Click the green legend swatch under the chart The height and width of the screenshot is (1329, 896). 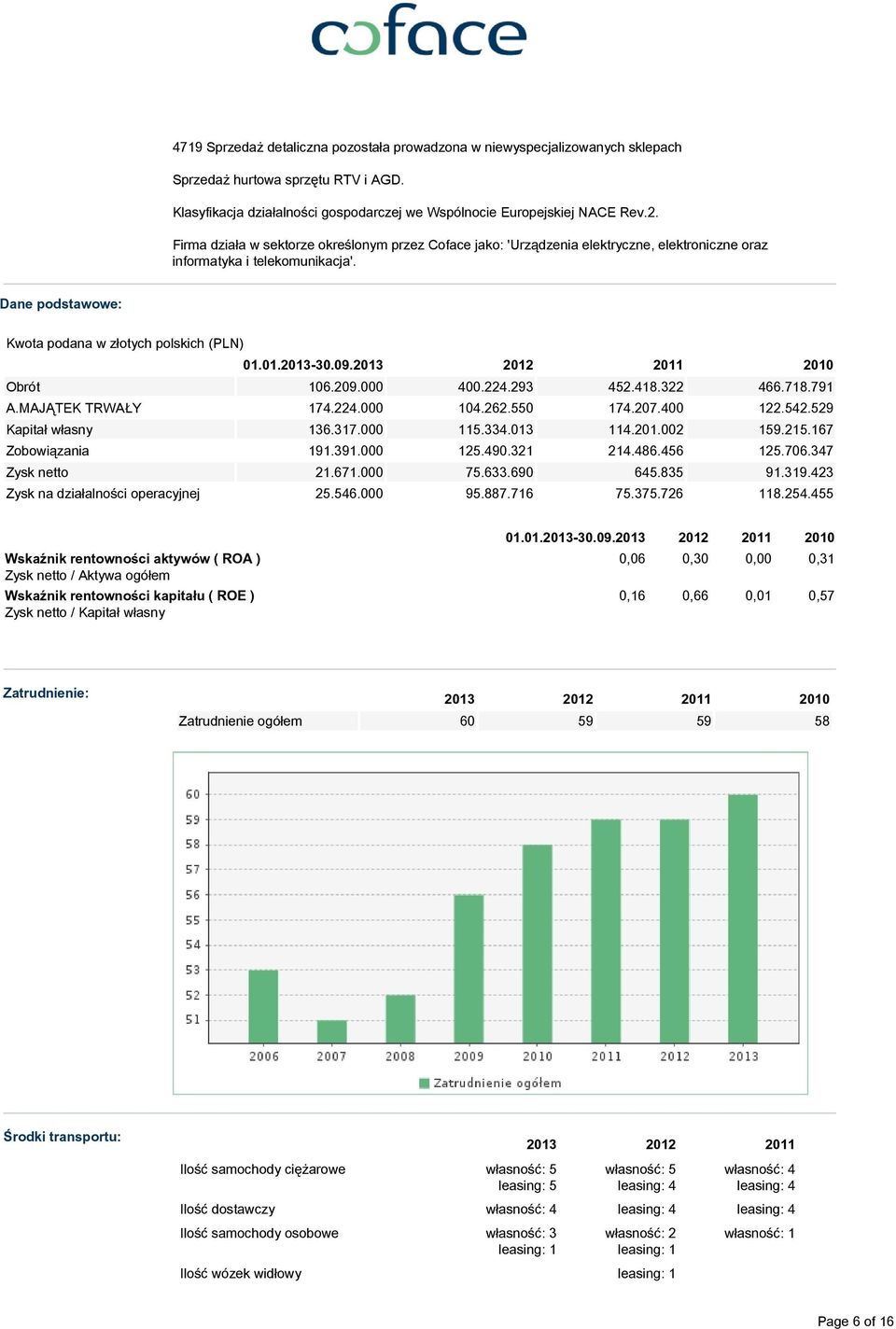(x=425, y=1083)
